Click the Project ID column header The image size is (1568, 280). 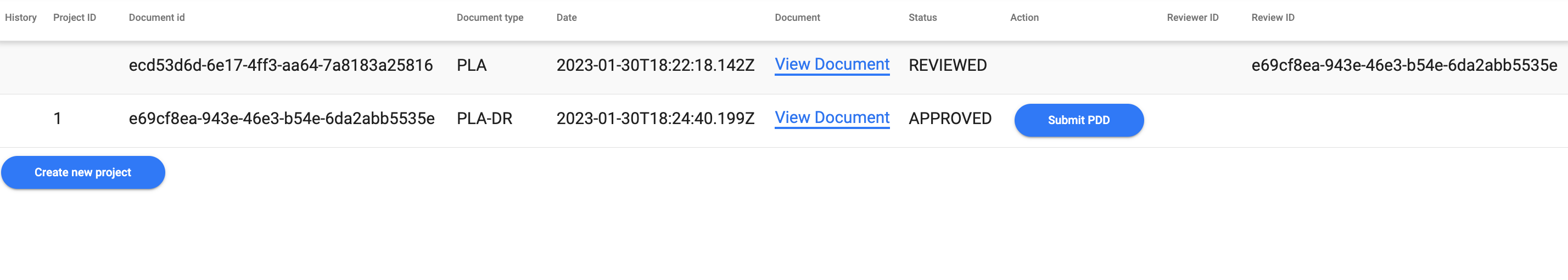pyautogui.click(x=74, y=18)
